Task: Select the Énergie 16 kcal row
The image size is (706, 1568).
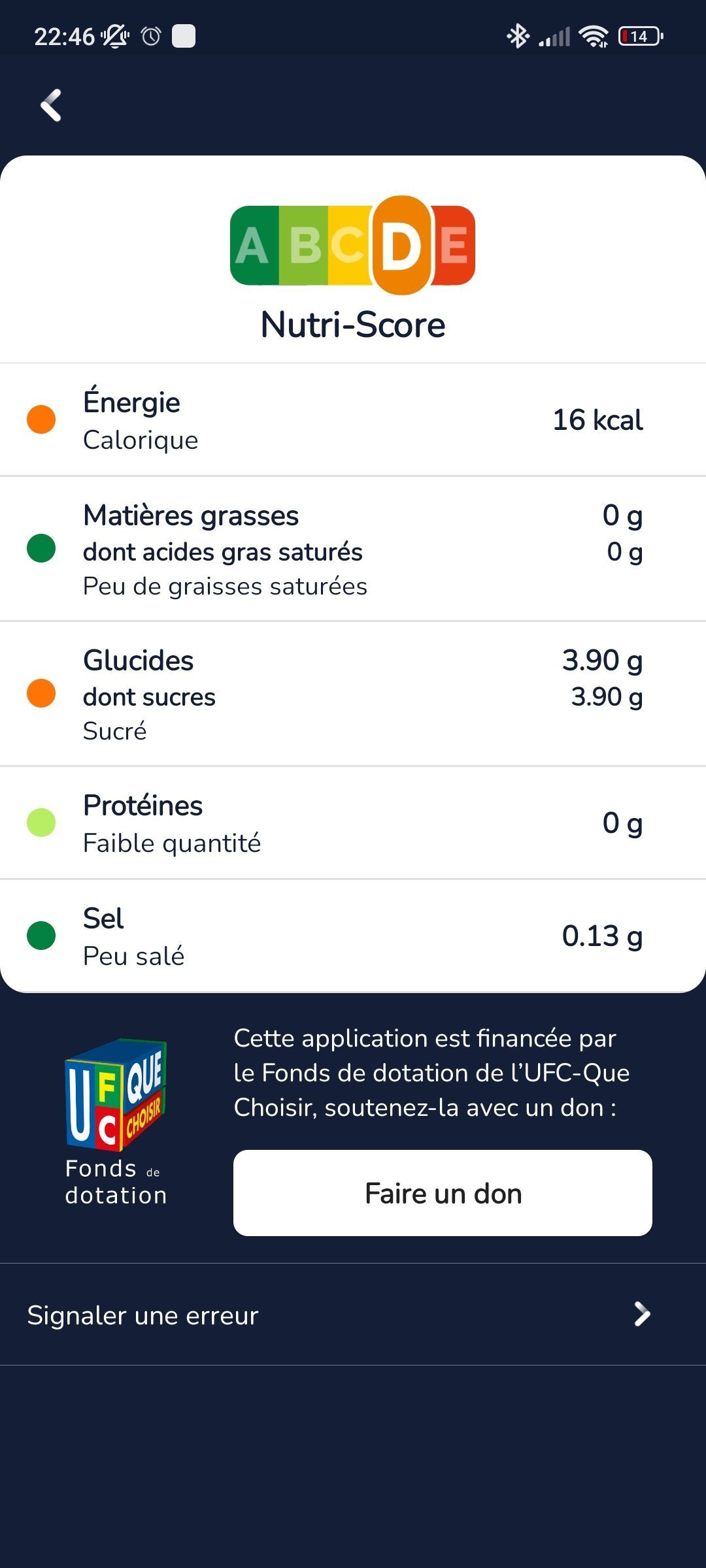Action: click(x=353, y=420)
